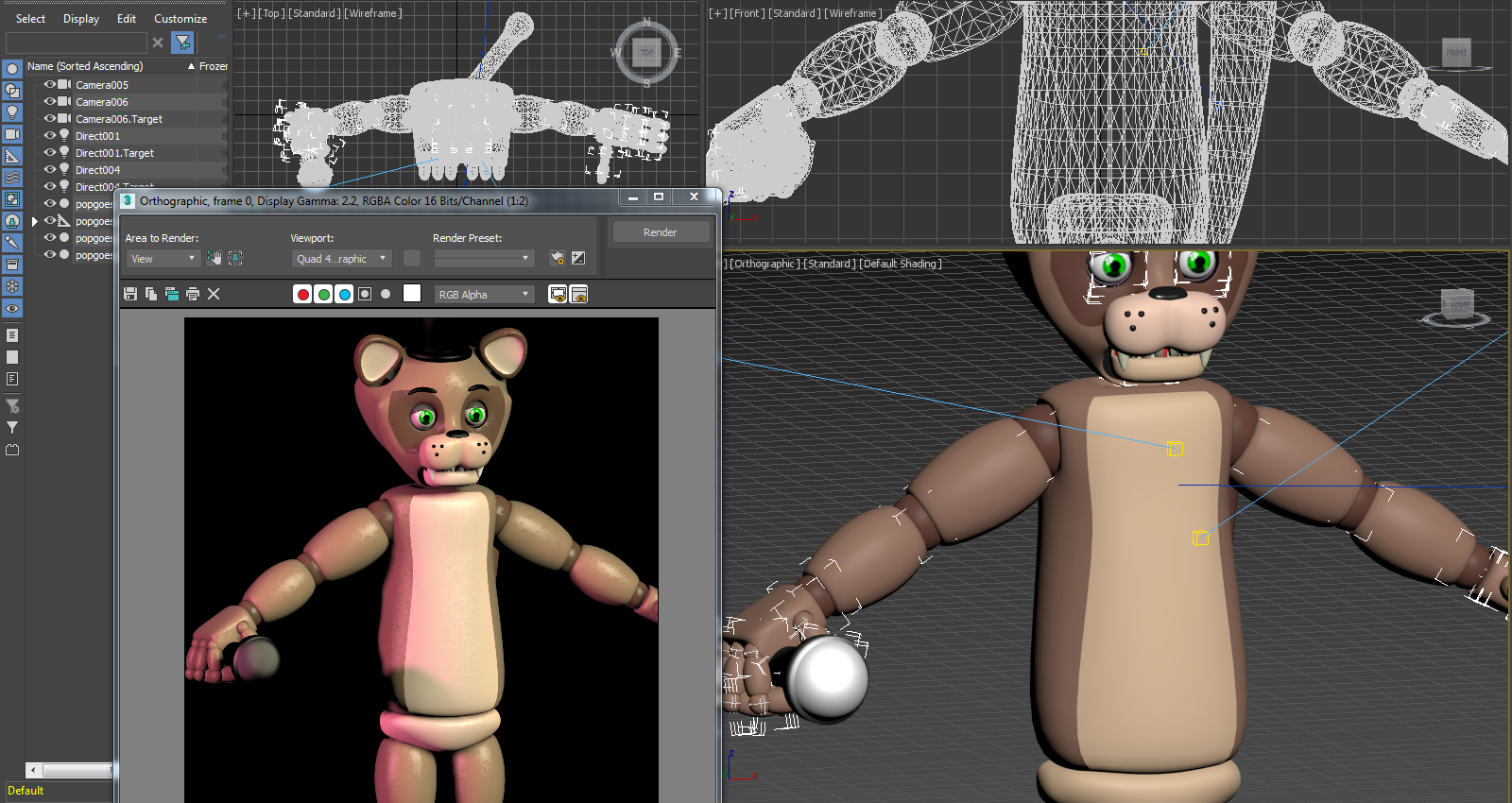Toggle Monochrome display dot button
The width and height of the screenshot is (1512, 803).
[386, 294]
